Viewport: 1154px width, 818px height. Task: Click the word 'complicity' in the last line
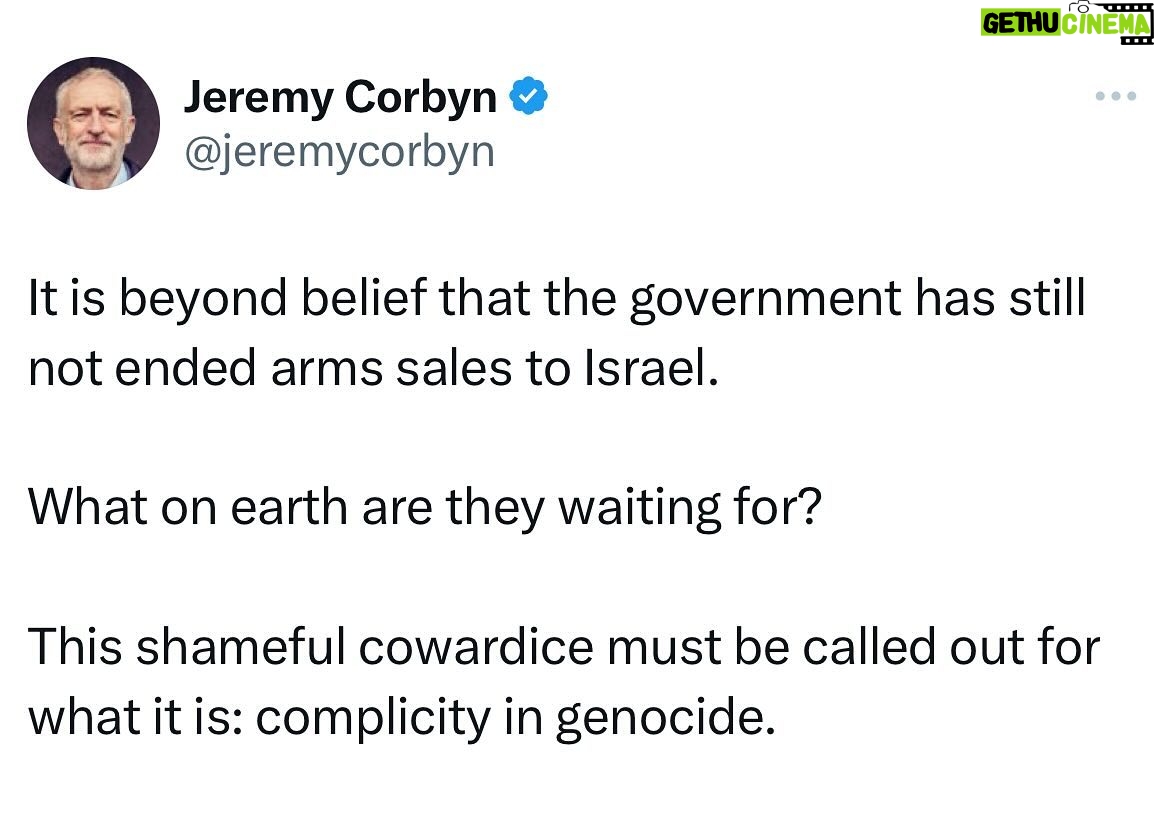[x=373, y=716]
